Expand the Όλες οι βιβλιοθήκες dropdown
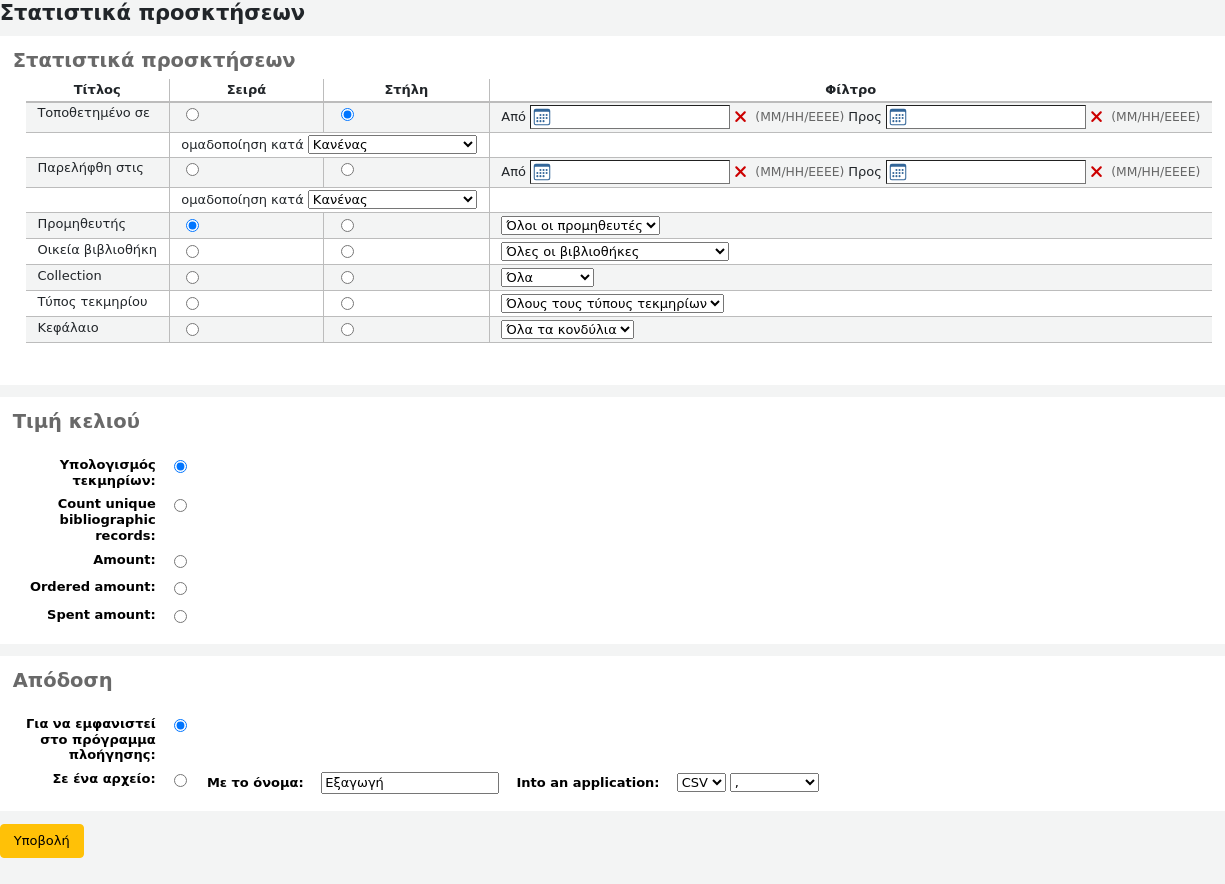This screenshot has width=1225, height=884. 614,252
